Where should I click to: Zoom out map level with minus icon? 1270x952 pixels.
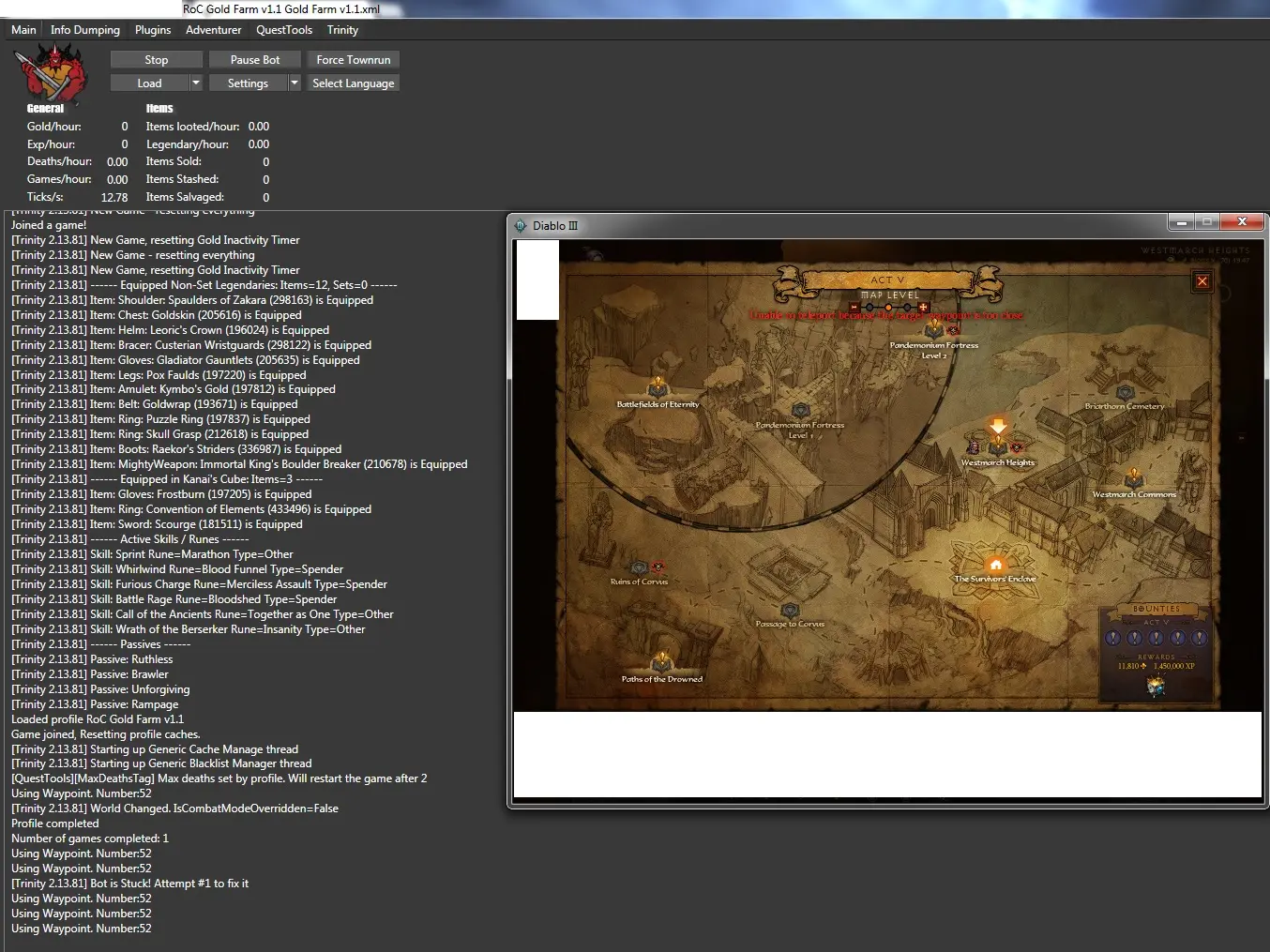(854, 307)
